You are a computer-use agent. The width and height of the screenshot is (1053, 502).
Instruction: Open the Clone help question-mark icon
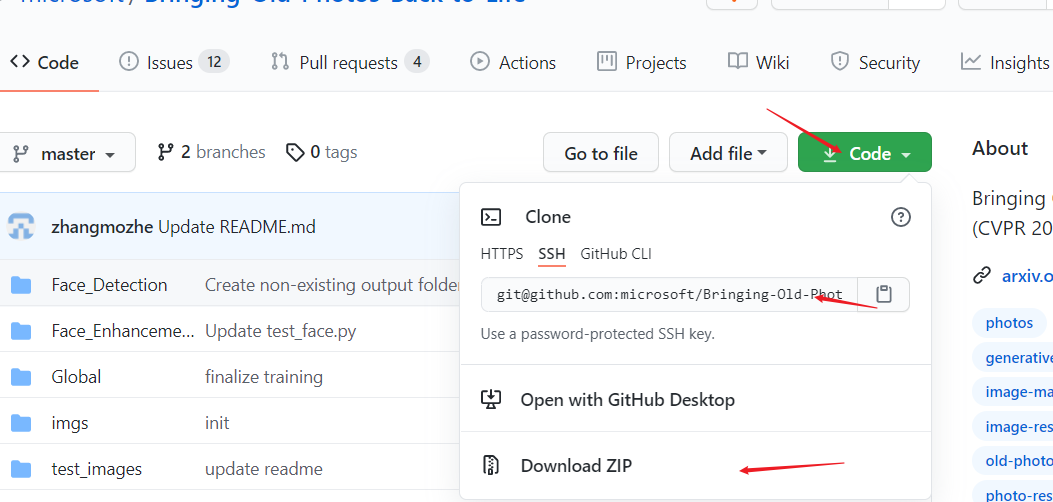901,217
